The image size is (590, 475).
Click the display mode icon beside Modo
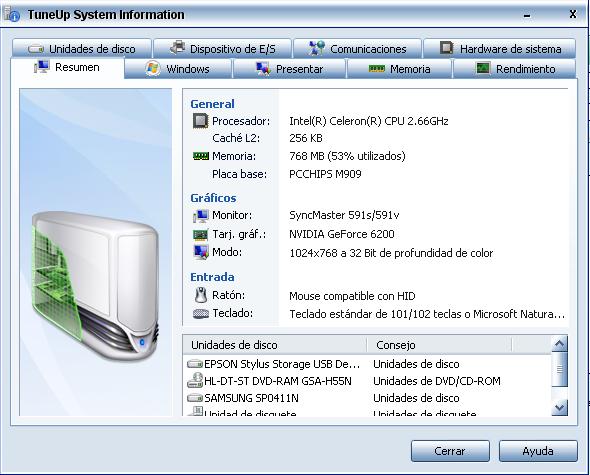coord(201,252)
